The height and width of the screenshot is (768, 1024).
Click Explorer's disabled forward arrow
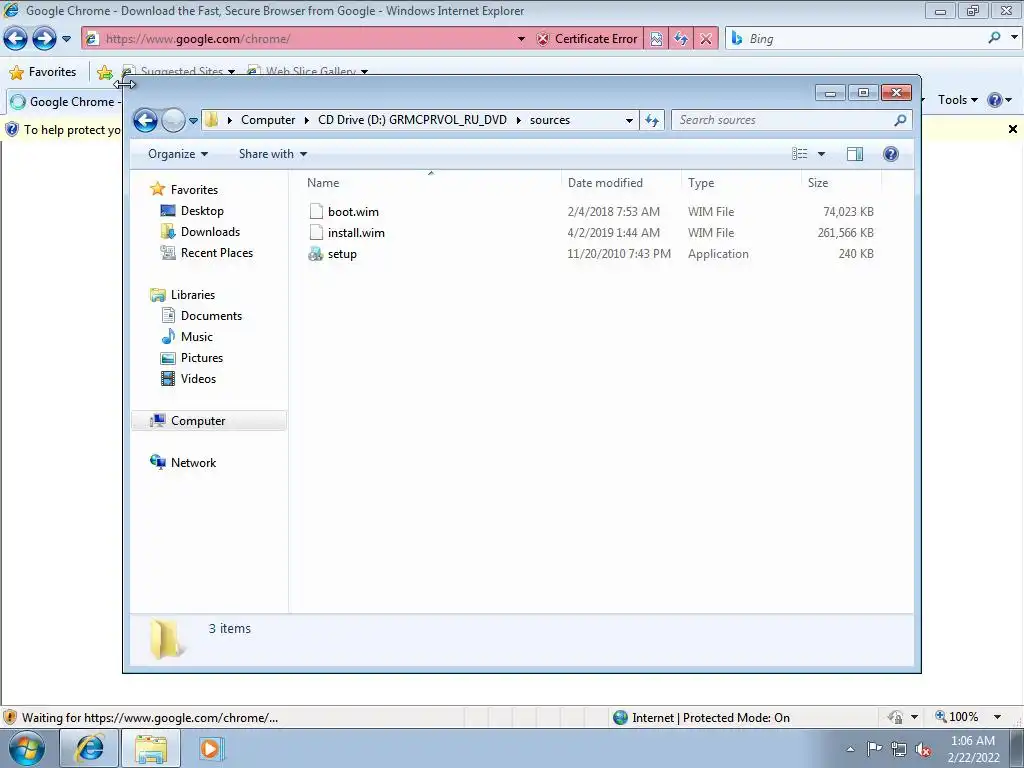pyautogui.click(x=173, y=120)
